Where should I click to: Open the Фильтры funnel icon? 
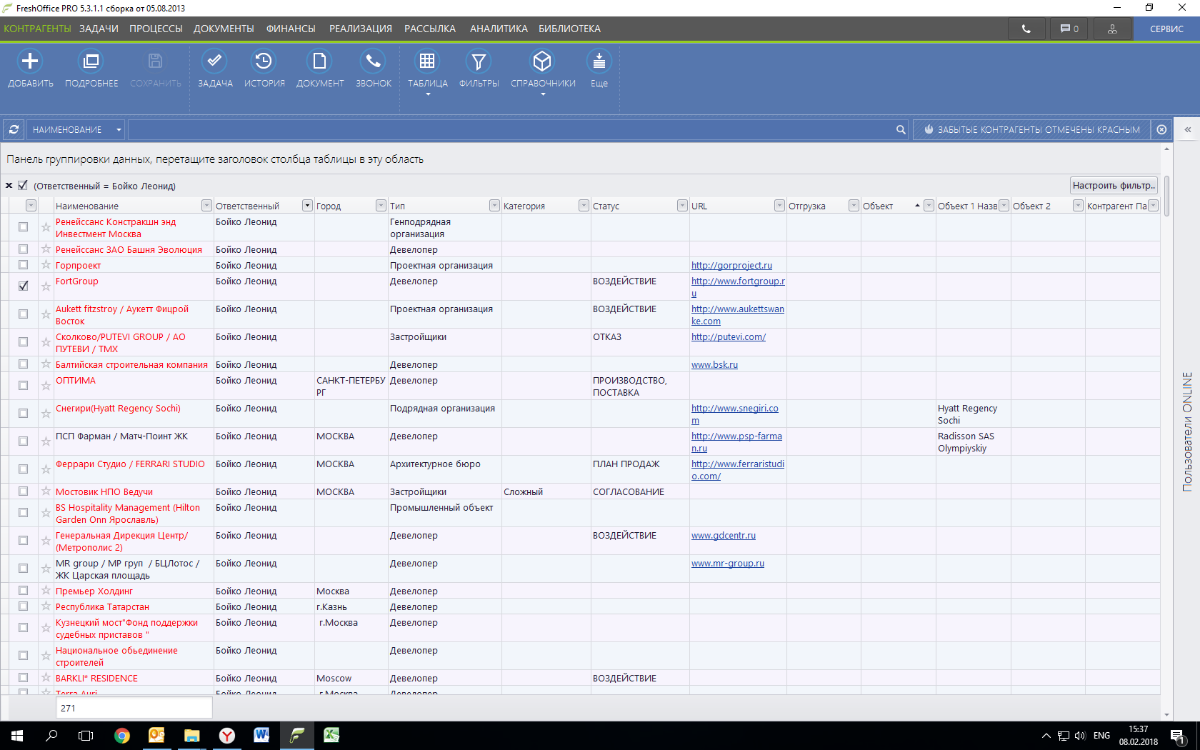[x=479, y=62]
